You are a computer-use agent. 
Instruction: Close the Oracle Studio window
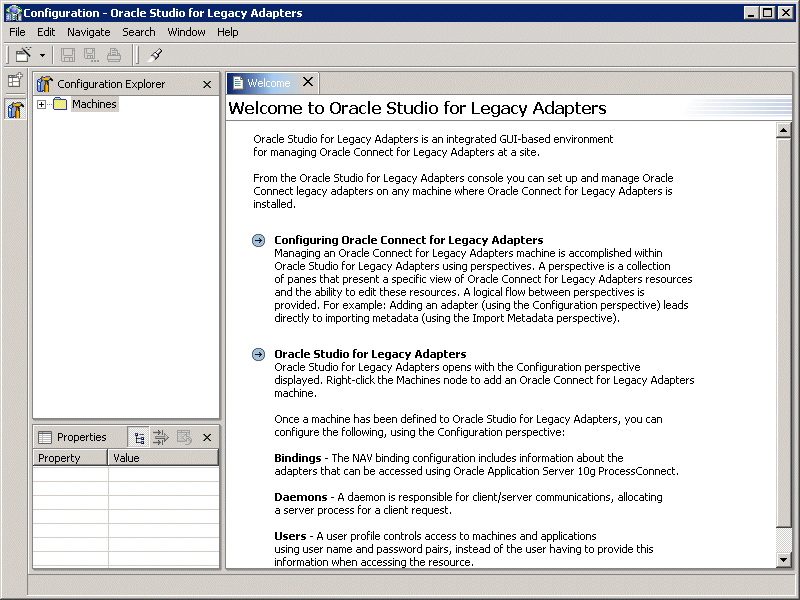[786, 13]
